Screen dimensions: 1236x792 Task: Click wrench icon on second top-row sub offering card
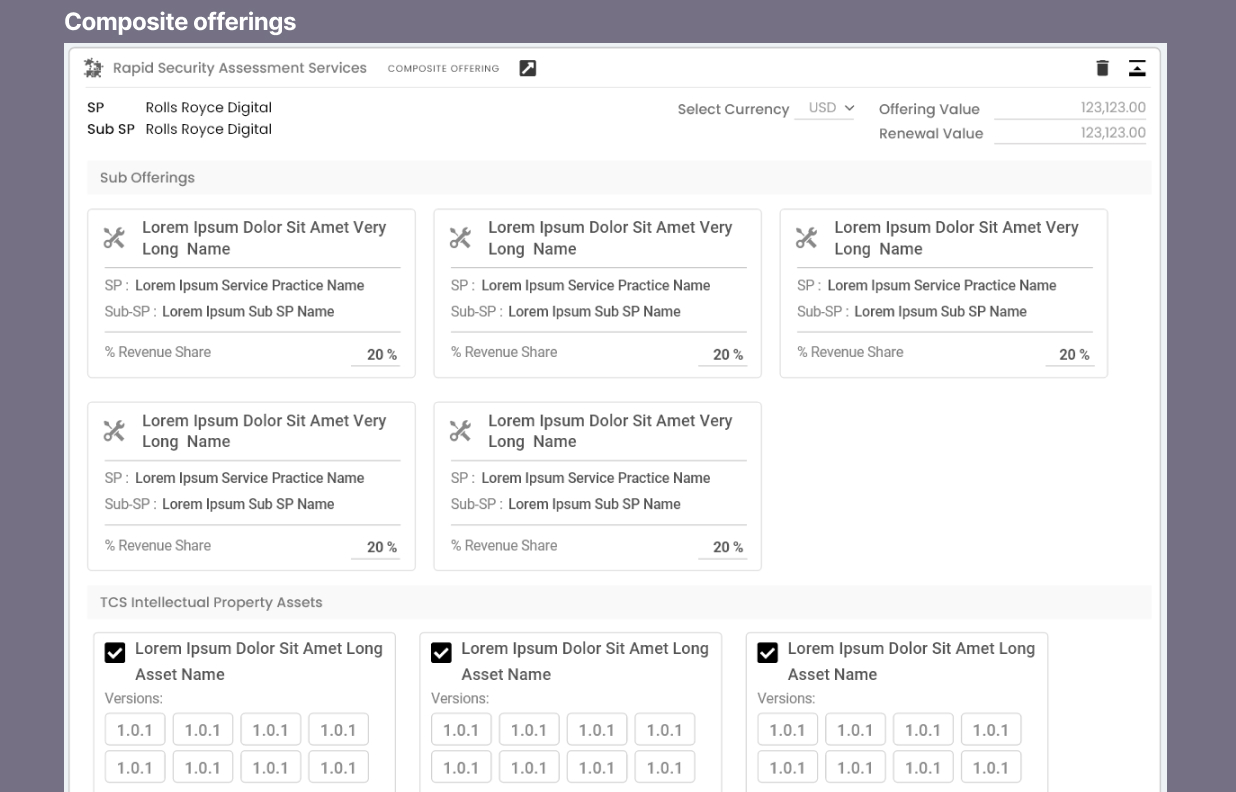pos(460,238)
